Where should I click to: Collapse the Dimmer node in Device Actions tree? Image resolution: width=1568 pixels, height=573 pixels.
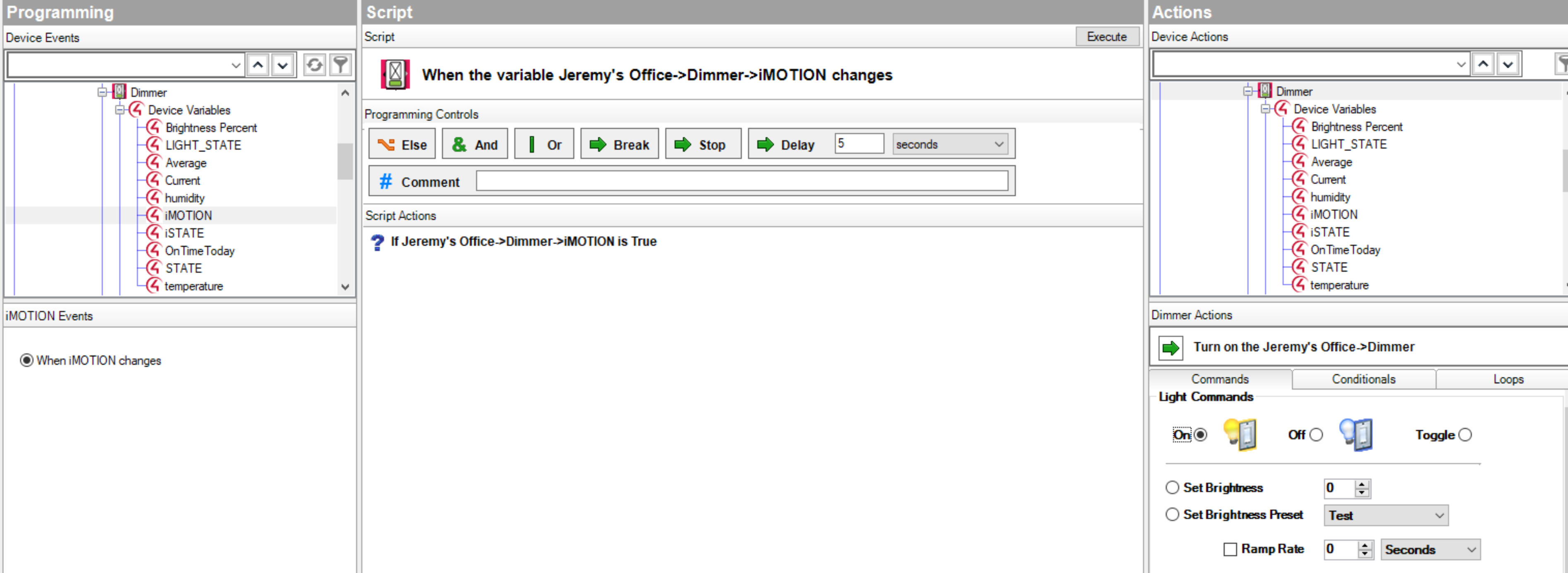tap(1248, 91)
